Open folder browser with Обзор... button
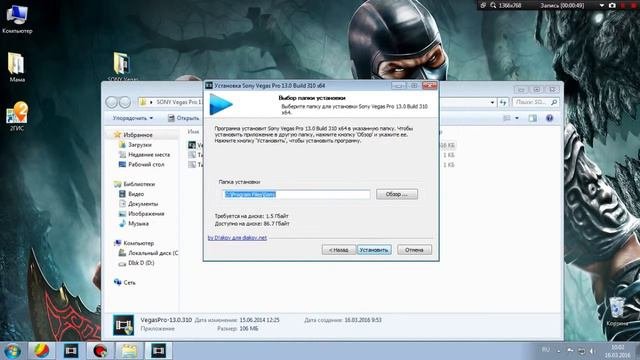The width and height of the screenshot is (640, 360). (397, 194)
